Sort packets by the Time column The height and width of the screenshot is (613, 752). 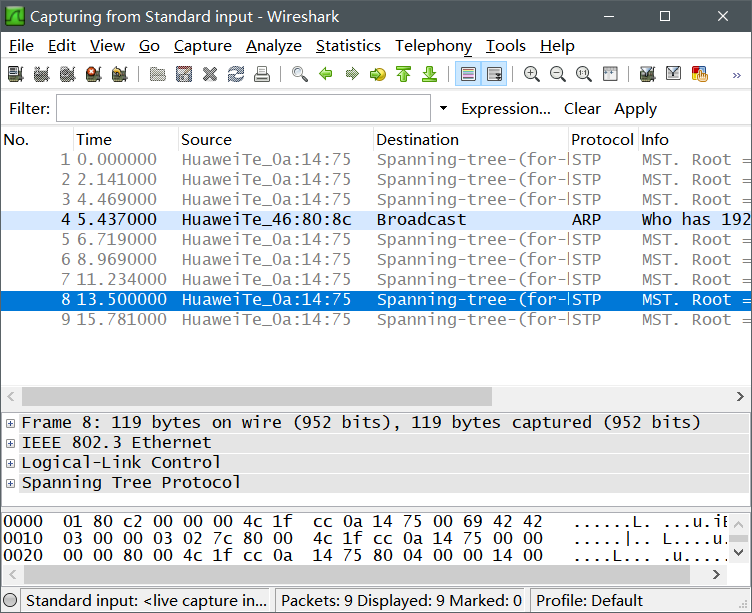(126, 140)
